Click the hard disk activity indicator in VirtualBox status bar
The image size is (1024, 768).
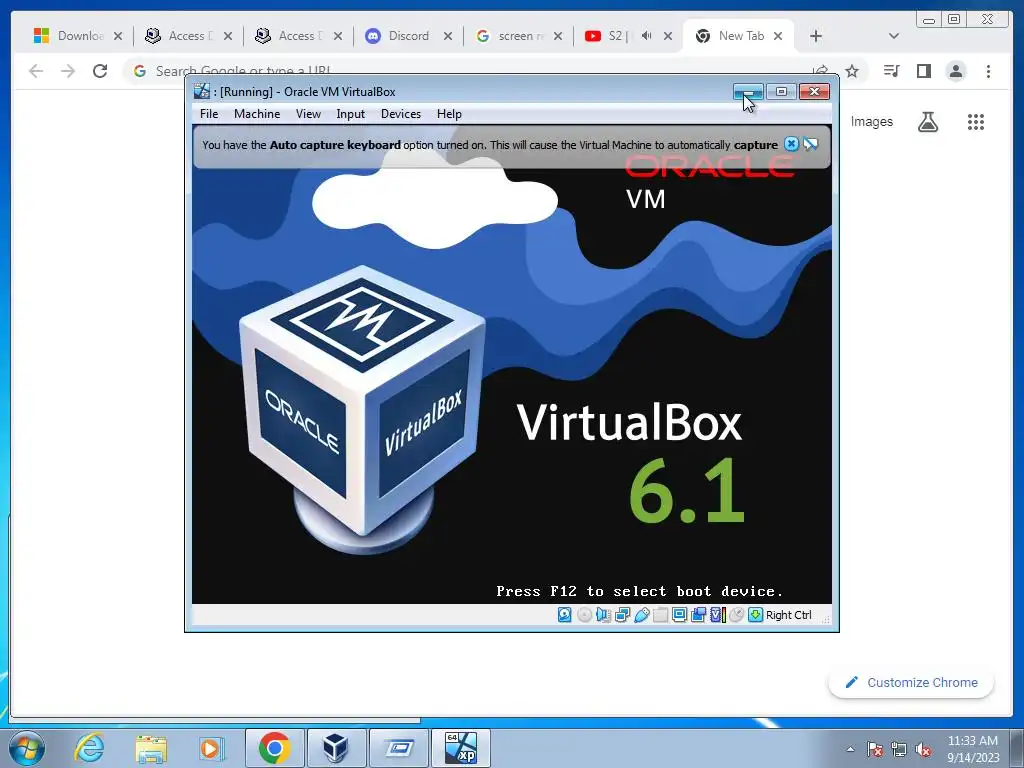[564, 615]
